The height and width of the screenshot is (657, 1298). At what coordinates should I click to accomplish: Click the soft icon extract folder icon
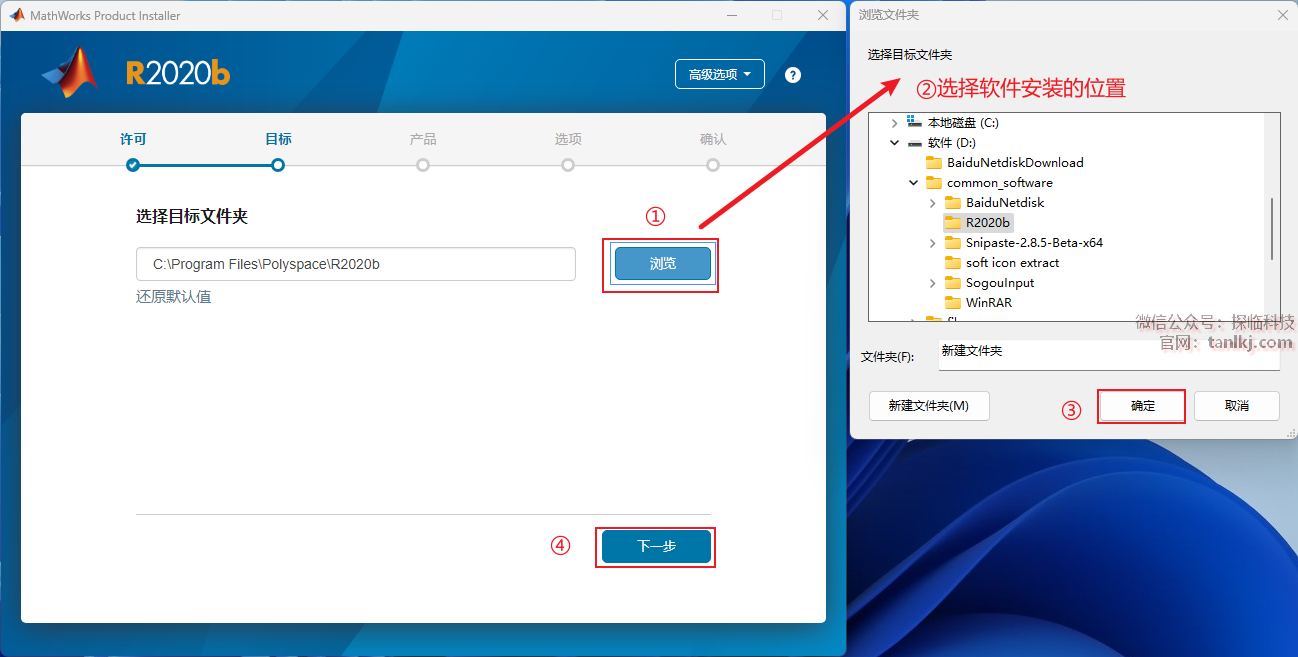953,262
